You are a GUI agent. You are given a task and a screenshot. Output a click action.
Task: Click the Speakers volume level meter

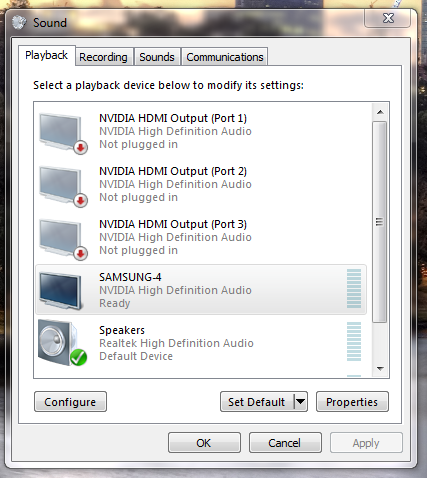coord(354,342)
